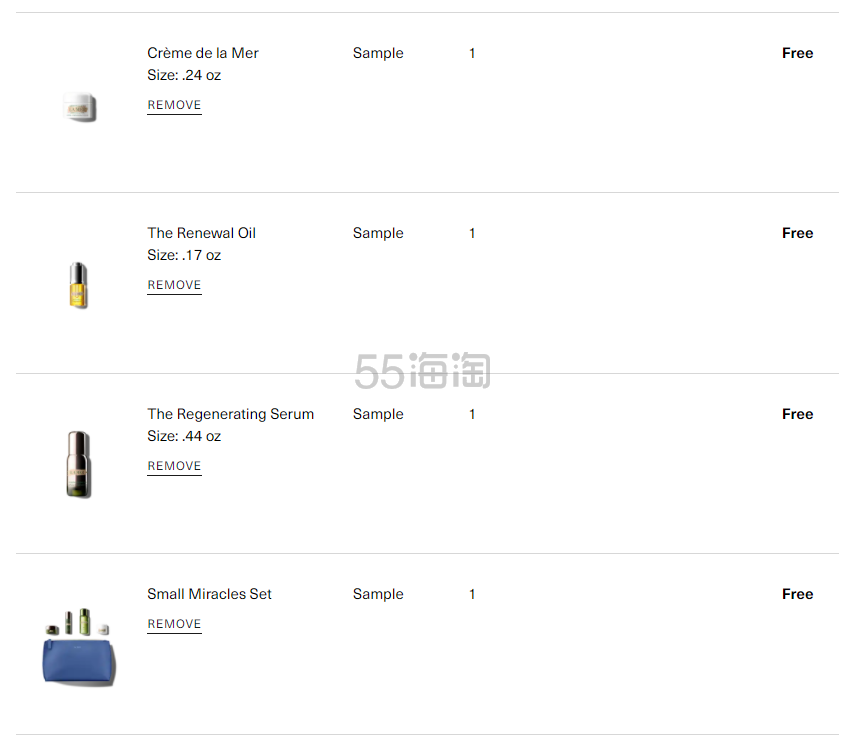Select the Free price for Small Miracles Set
The image size is (845, 742).
coord(798,594)
